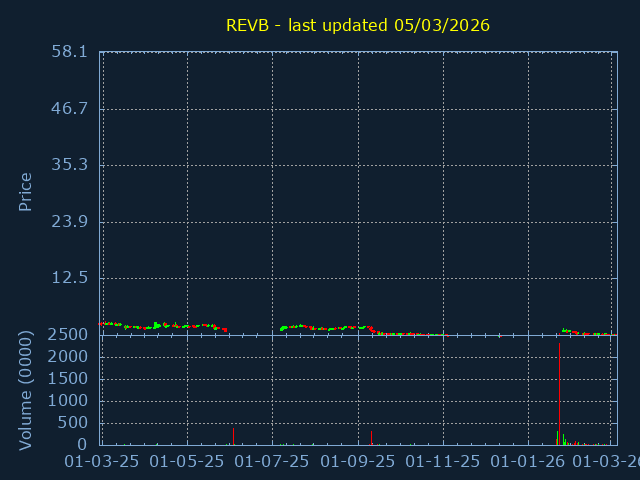
Task: Click the vertical Price axis title
Action: [x=26, y=191]
